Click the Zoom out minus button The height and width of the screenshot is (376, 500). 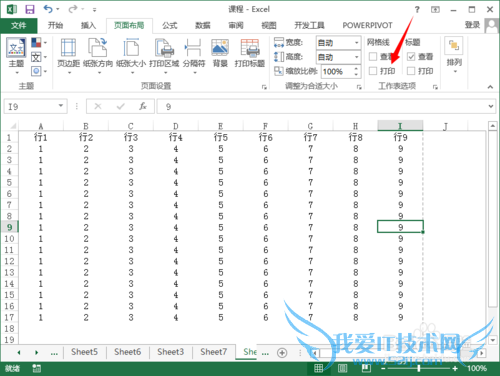383,368
